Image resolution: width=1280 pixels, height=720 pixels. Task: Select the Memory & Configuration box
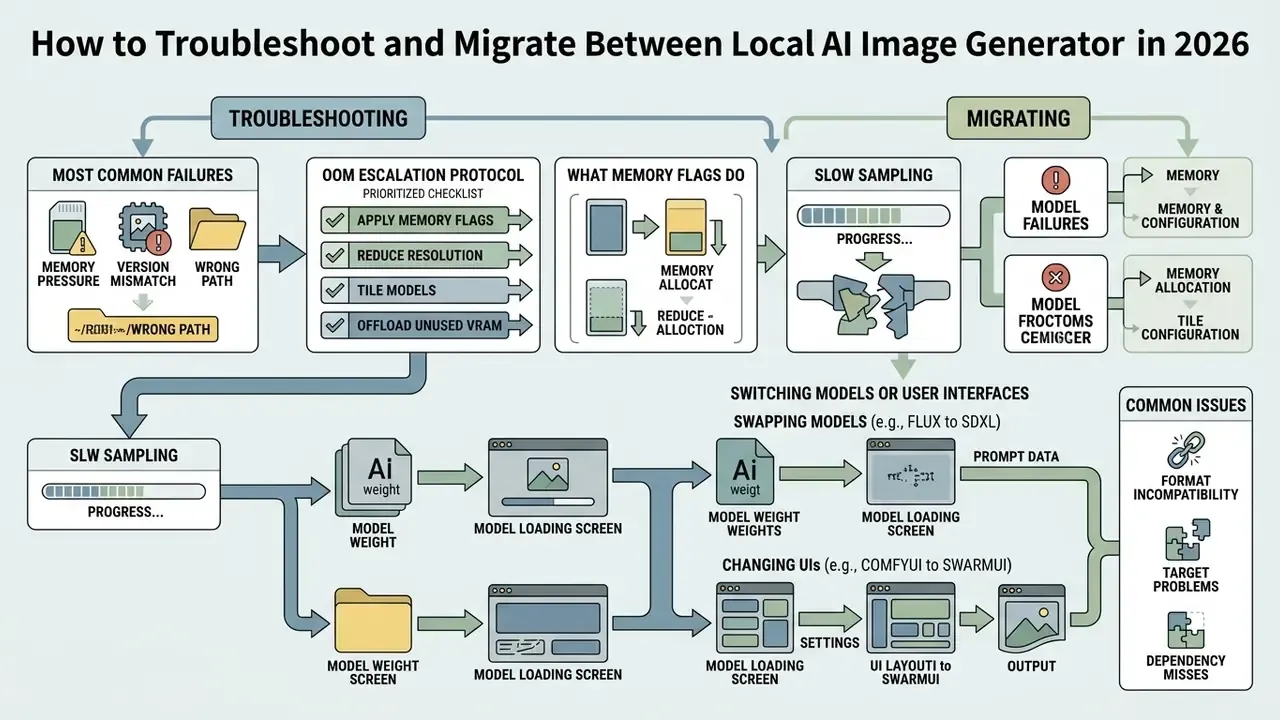1190,216
